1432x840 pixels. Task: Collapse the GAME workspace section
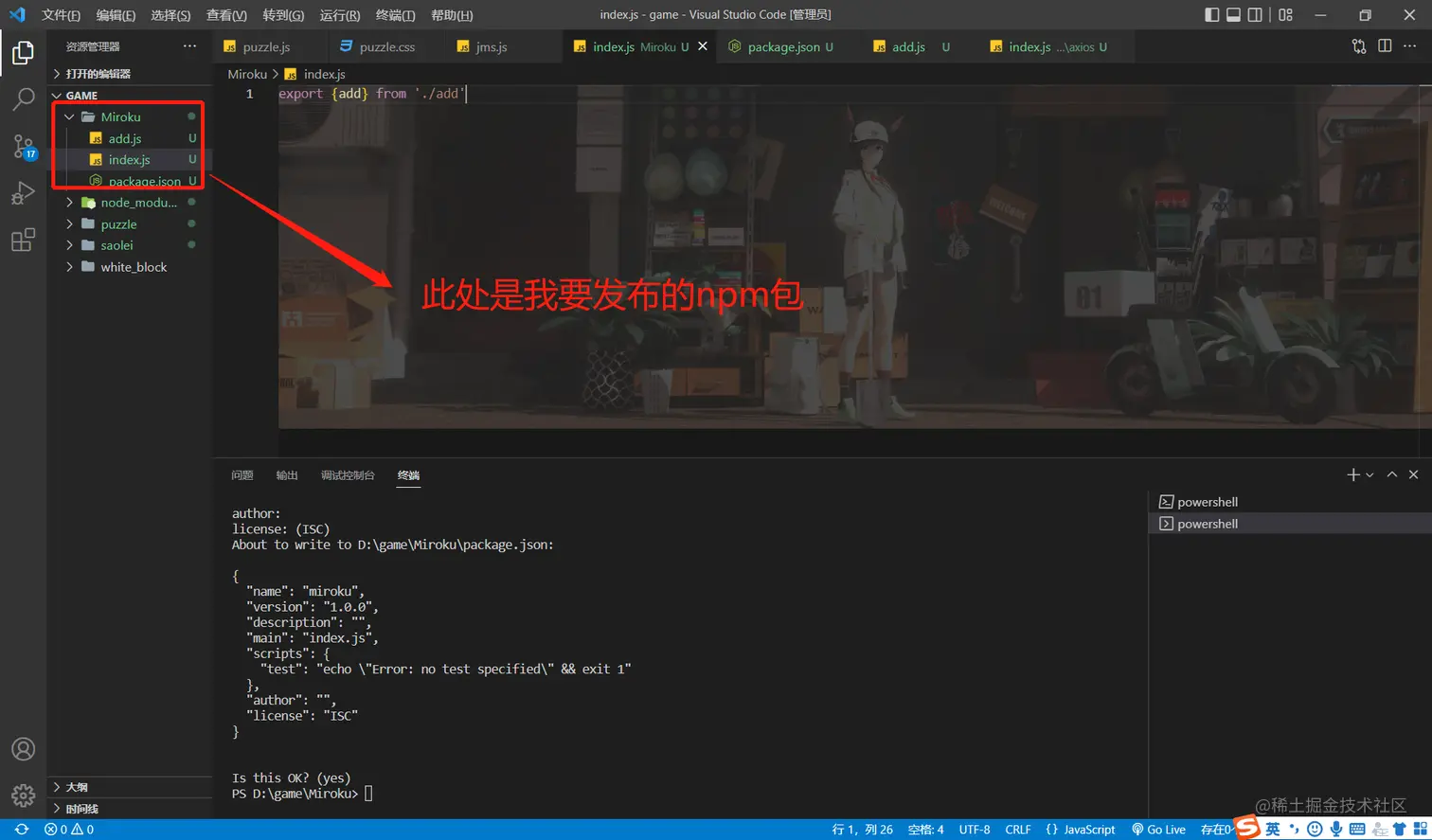131,96
